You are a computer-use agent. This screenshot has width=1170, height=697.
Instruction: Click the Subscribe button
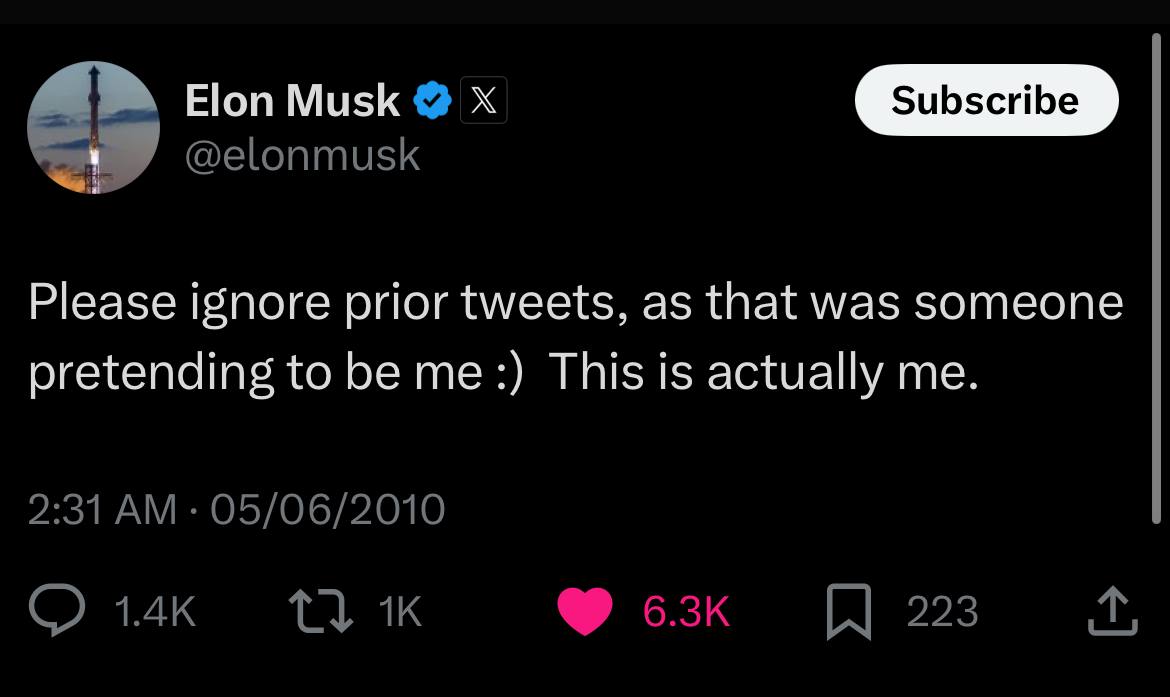click(x=986, y=100)
